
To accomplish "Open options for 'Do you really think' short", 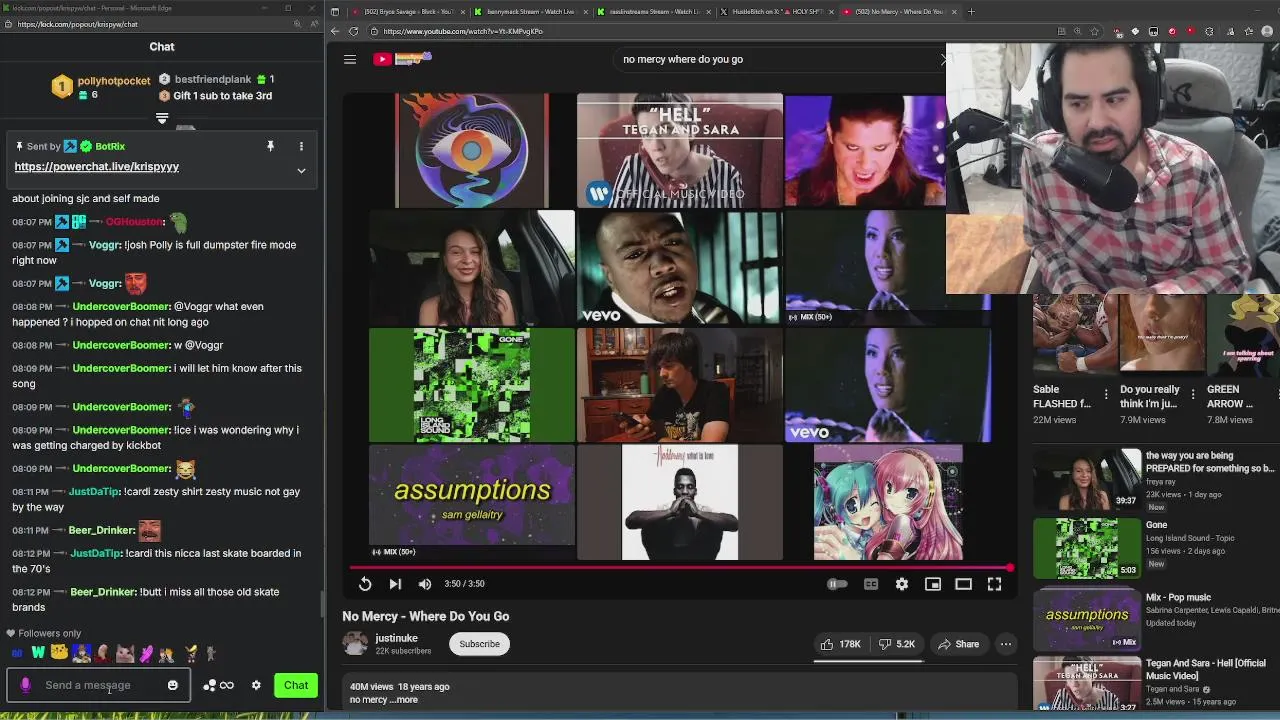I will [x=1193, y=395].
